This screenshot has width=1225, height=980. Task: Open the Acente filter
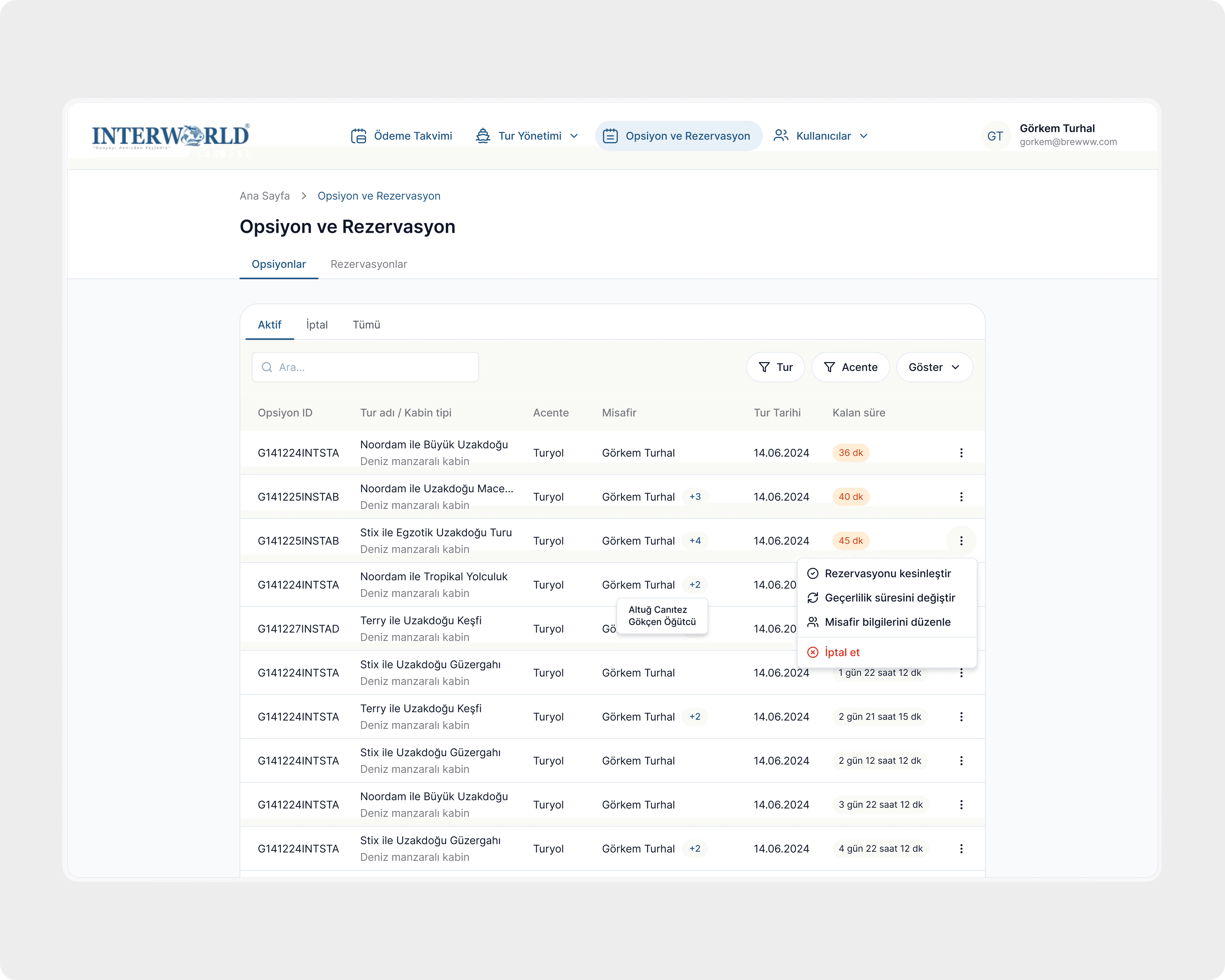(x=850, y=367)
